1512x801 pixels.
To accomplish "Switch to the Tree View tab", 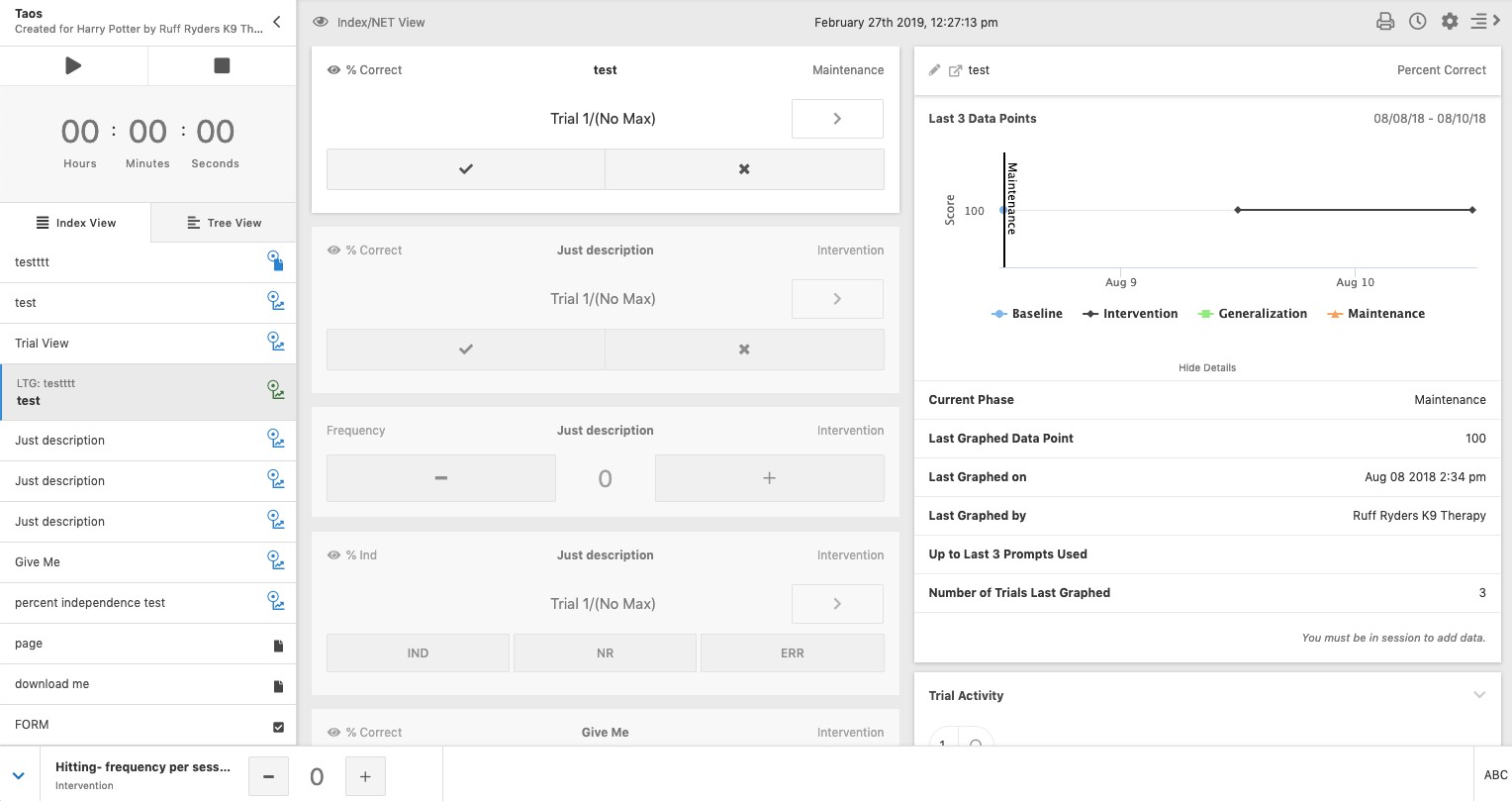I will (222, 222).
